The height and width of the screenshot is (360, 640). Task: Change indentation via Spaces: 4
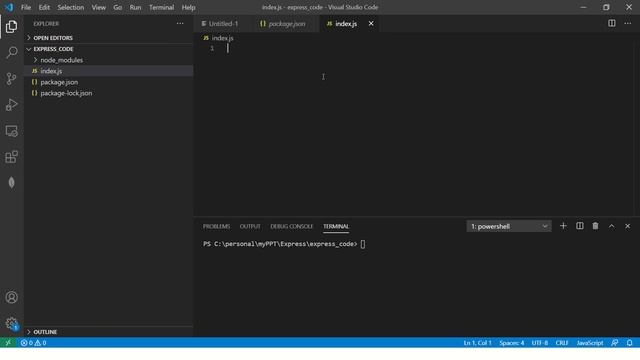click(512, 343)
